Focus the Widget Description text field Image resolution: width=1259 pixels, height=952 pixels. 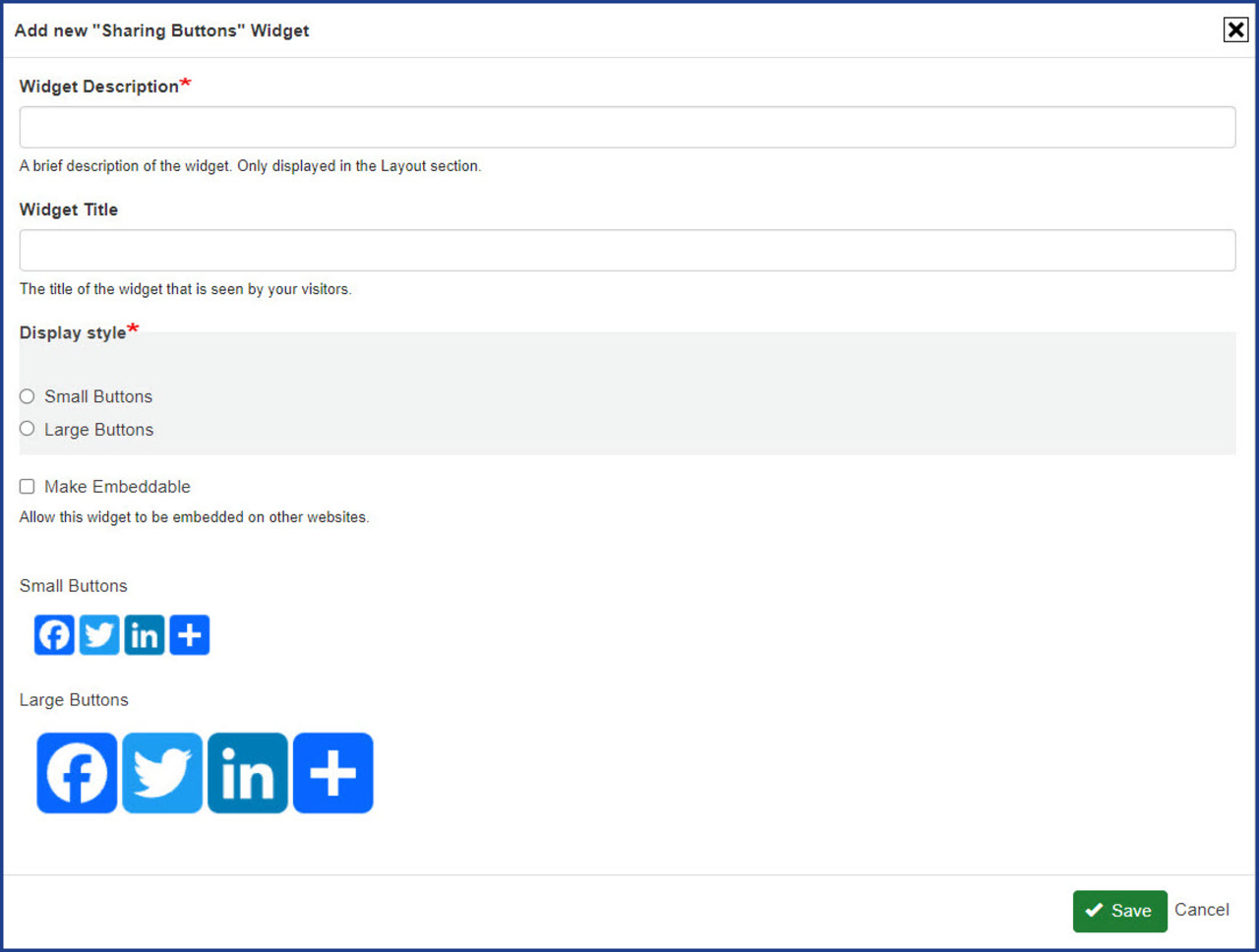(627, 128)
